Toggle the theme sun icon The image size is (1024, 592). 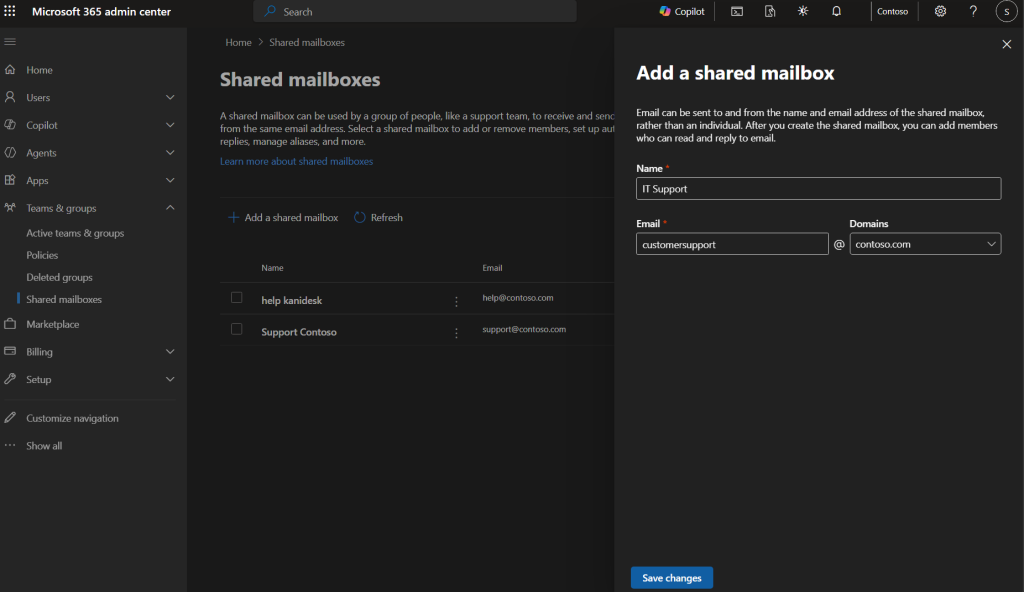tap(803, 11)
